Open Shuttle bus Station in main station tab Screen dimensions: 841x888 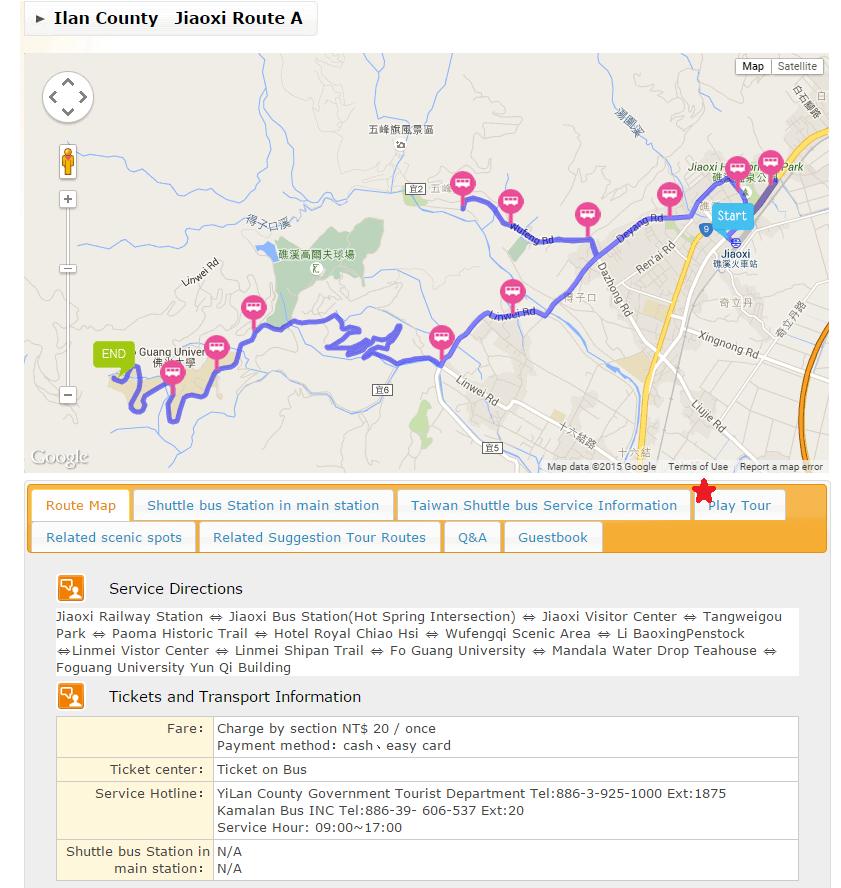click(x=263, y=505)
